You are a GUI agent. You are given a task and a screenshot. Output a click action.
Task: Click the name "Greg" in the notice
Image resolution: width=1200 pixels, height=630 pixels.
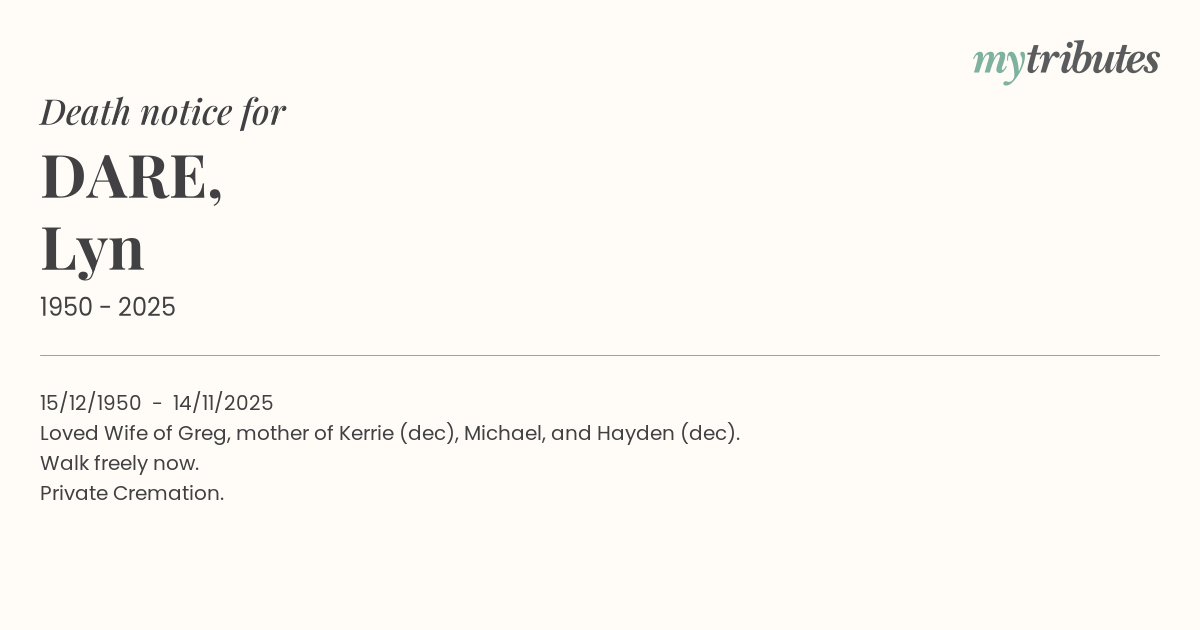[x=203, y=433]
